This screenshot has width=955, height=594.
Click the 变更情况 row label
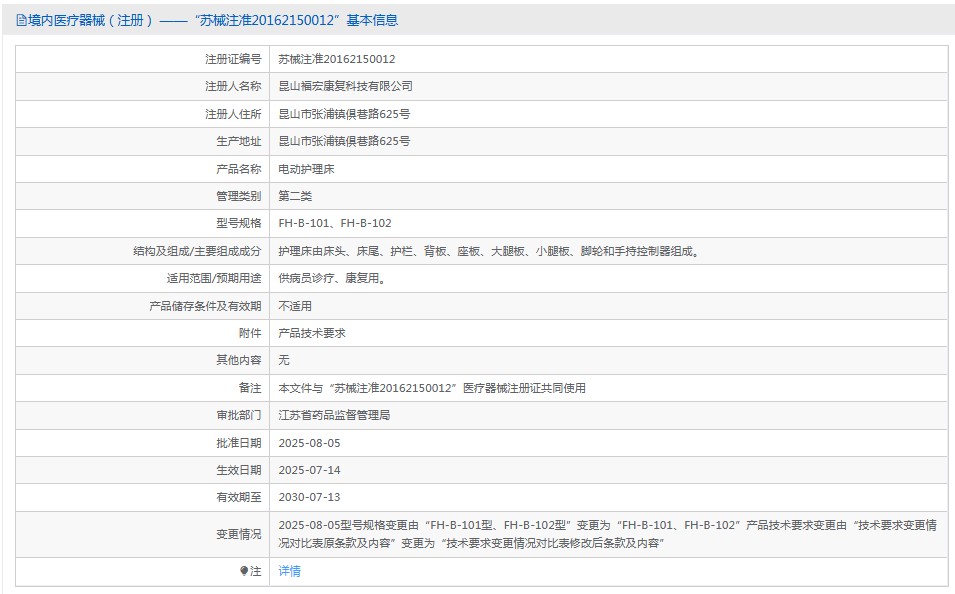(239, 534)
